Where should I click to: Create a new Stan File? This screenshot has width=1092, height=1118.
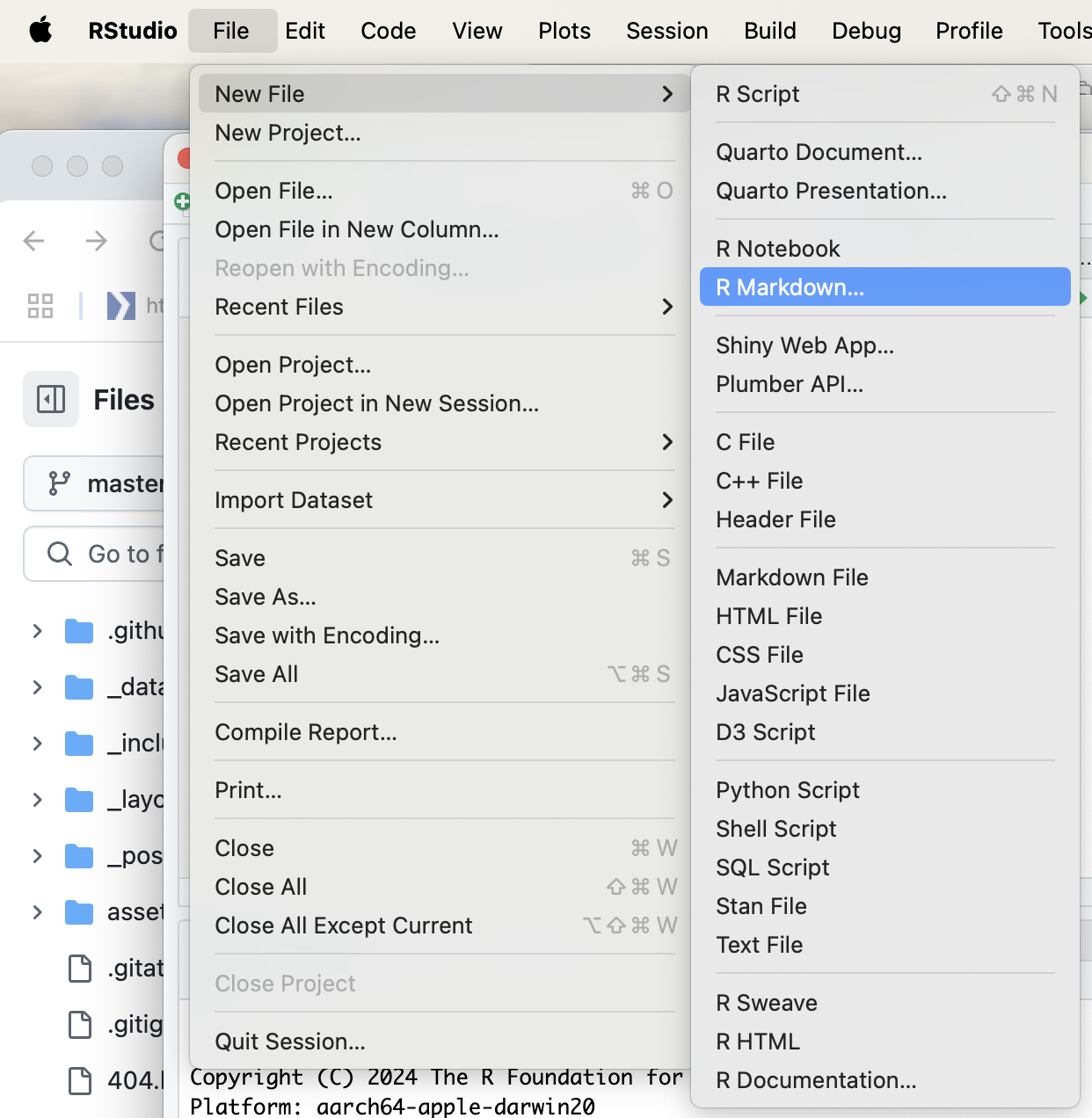point(885,906)
